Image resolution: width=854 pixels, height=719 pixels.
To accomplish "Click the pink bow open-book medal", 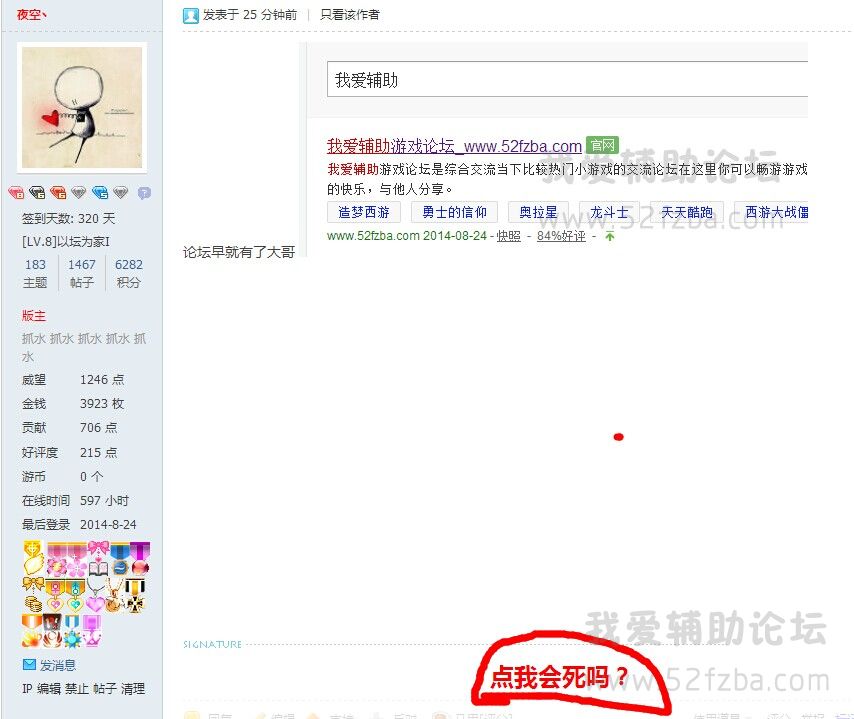I will (x=98, y=558).
